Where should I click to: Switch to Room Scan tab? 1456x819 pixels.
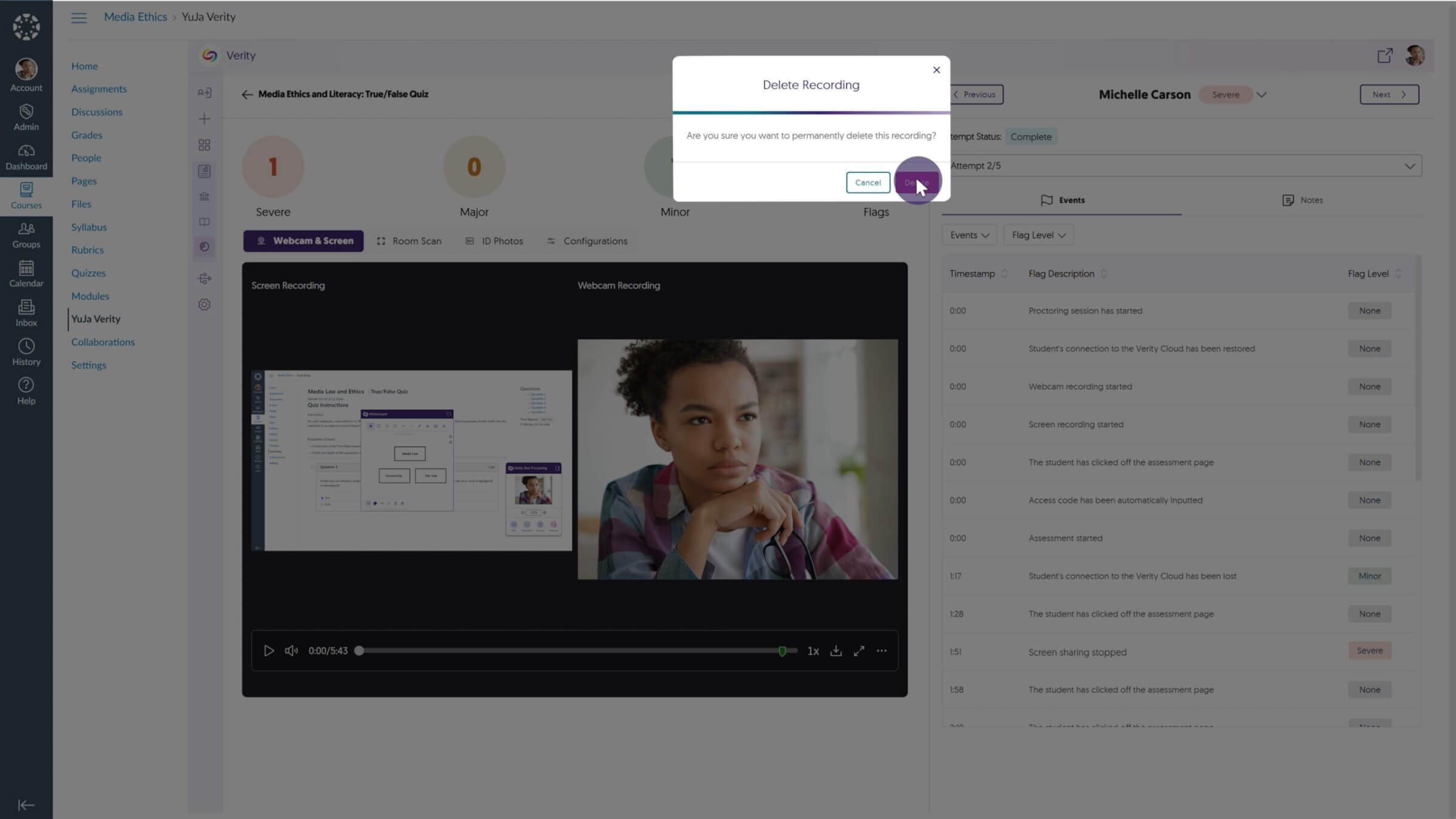409,241
